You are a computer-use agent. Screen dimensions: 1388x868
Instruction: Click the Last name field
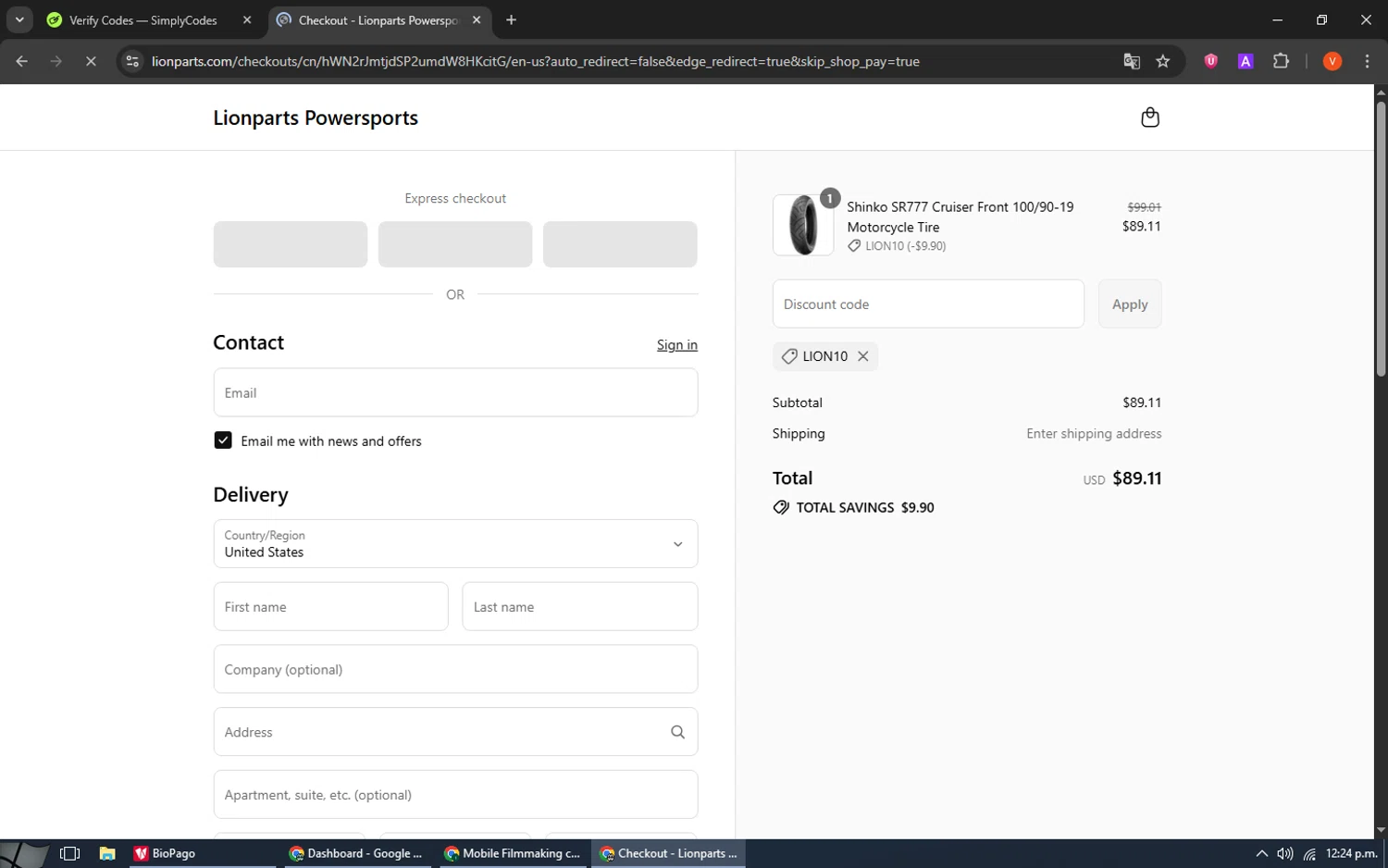[x=580, y=607]
